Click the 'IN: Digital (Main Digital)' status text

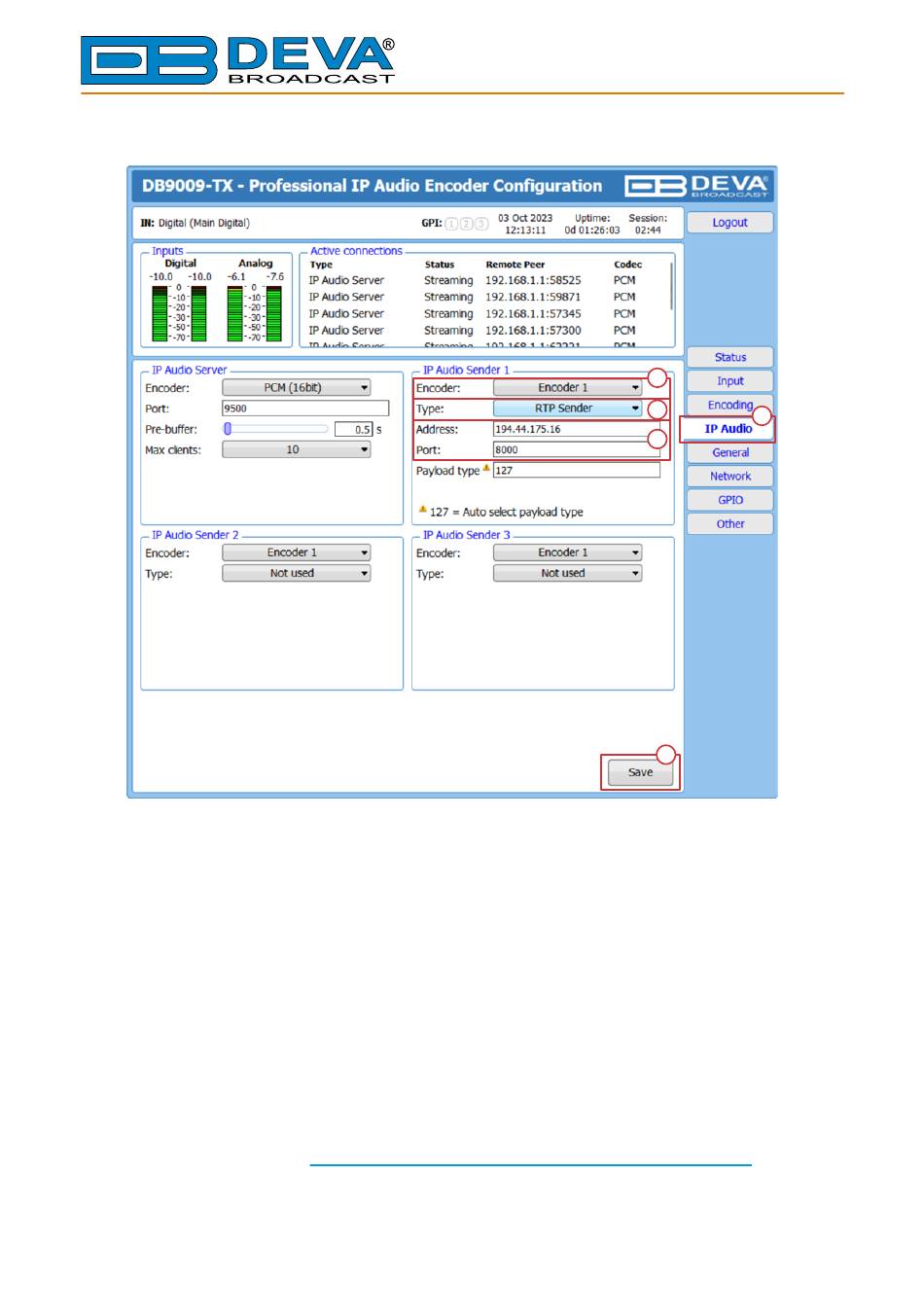(195, 224)
